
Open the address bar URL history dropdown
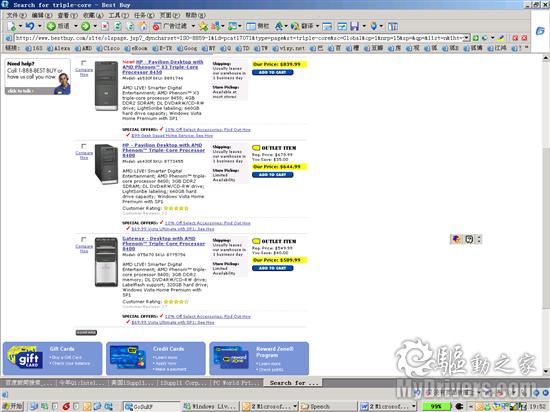point(467,38)
